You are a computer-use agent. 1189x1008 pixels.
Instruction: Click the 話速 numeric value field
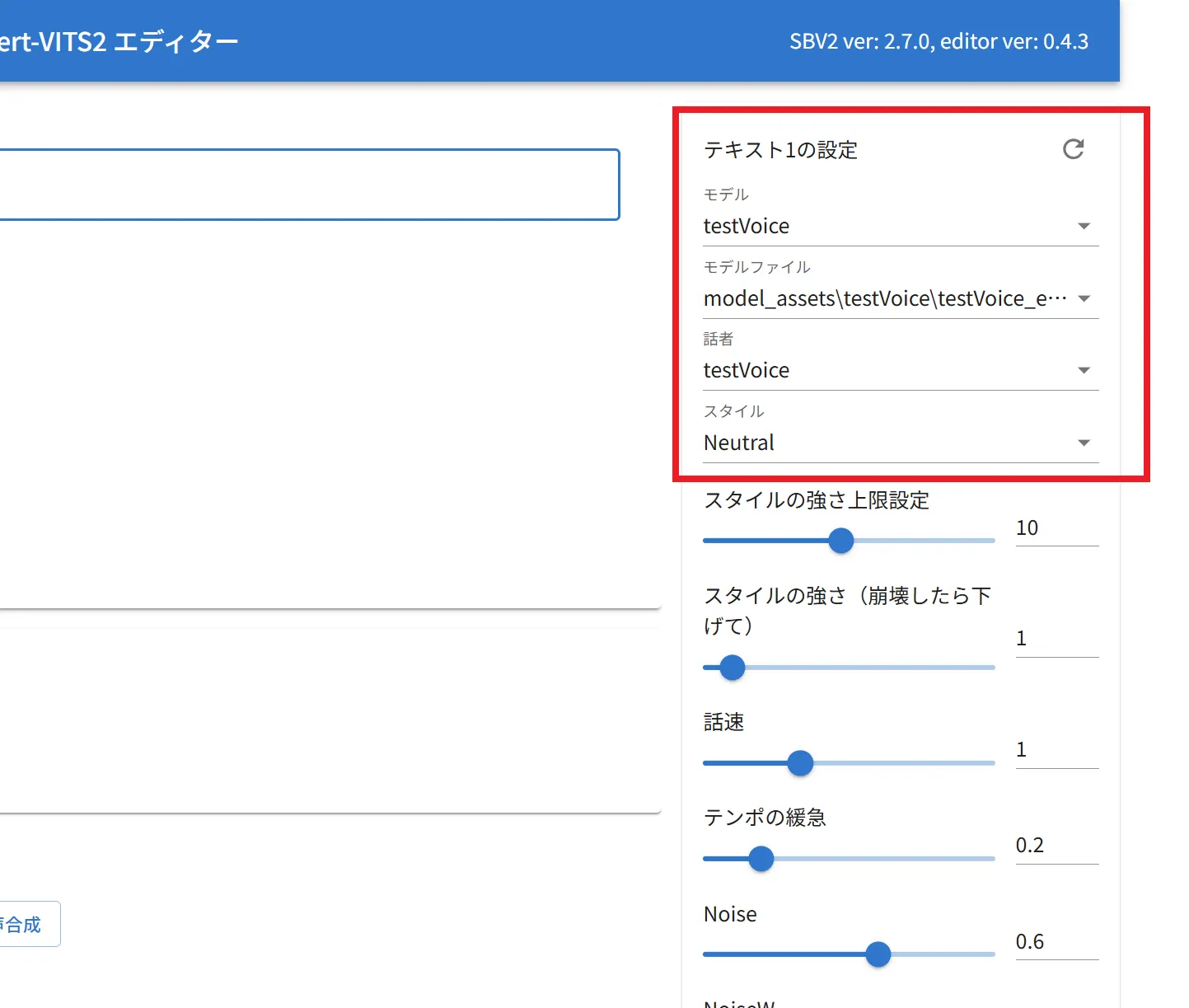[x=1056, y=750]
